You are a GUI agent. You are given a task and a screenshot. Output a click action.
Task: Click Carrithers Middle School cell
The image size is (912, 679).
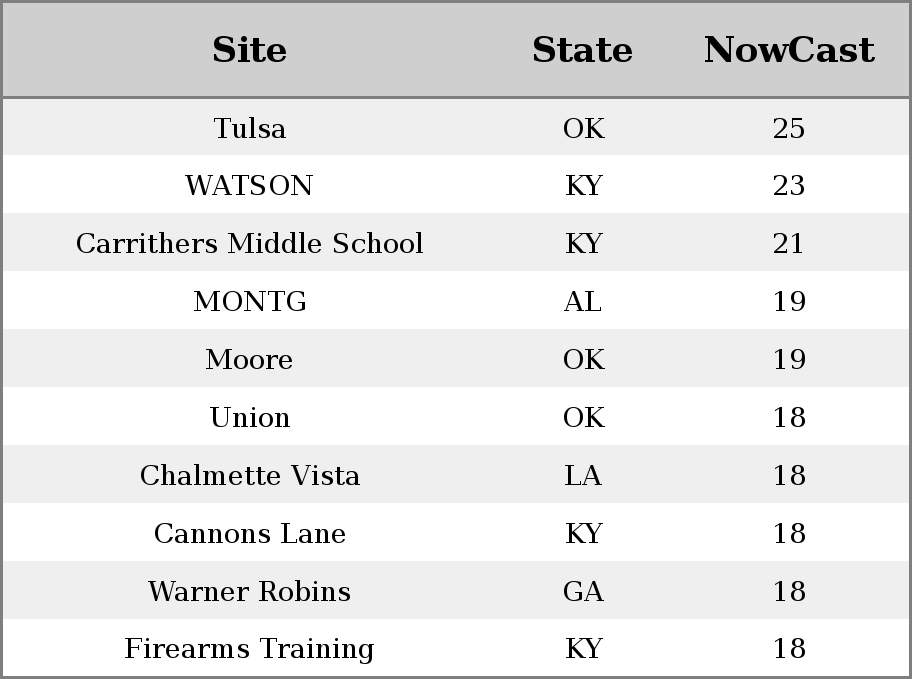coord(250,243)
